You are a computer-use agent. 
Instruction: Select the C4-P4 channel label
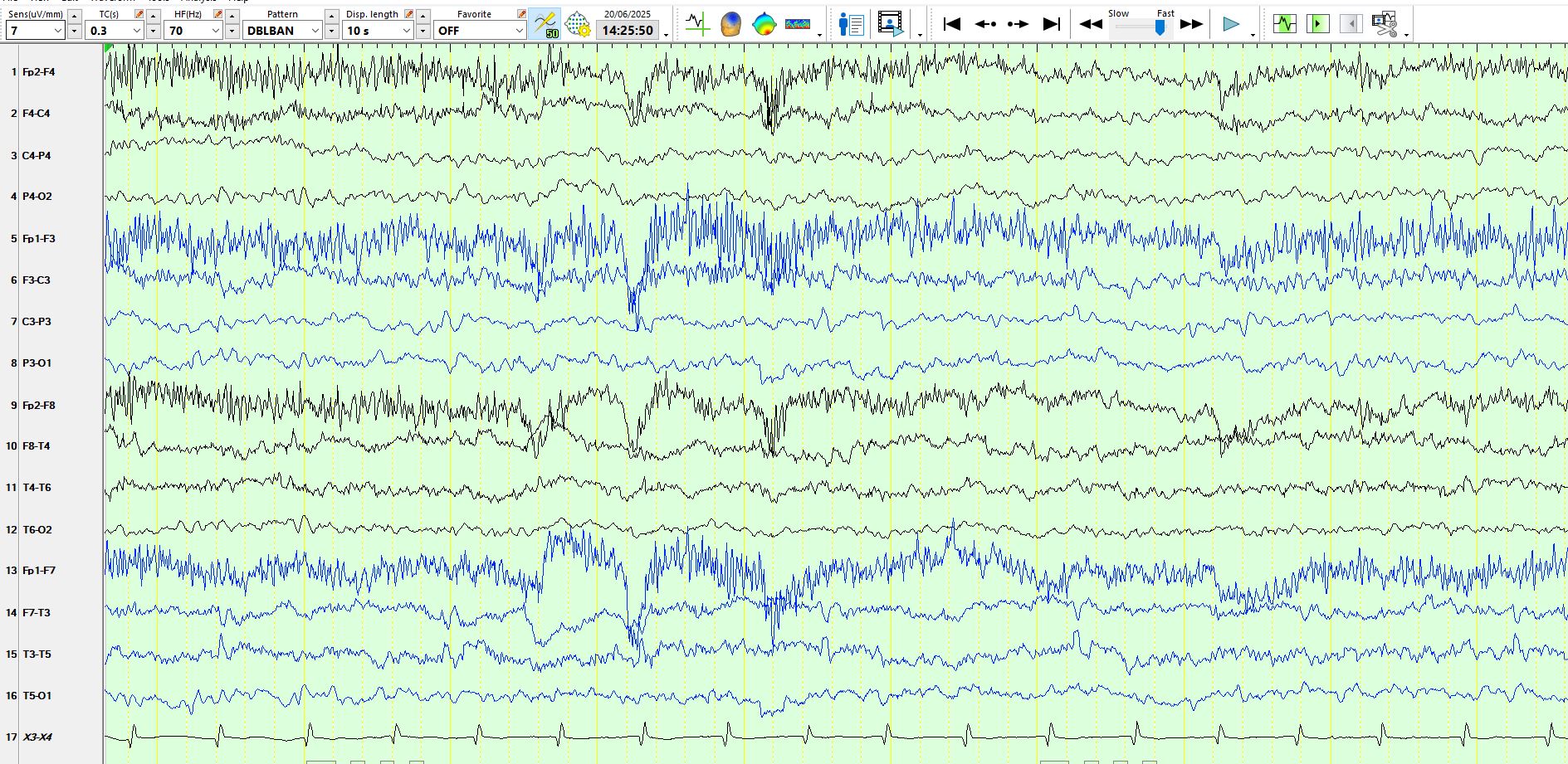coord(37,155)
